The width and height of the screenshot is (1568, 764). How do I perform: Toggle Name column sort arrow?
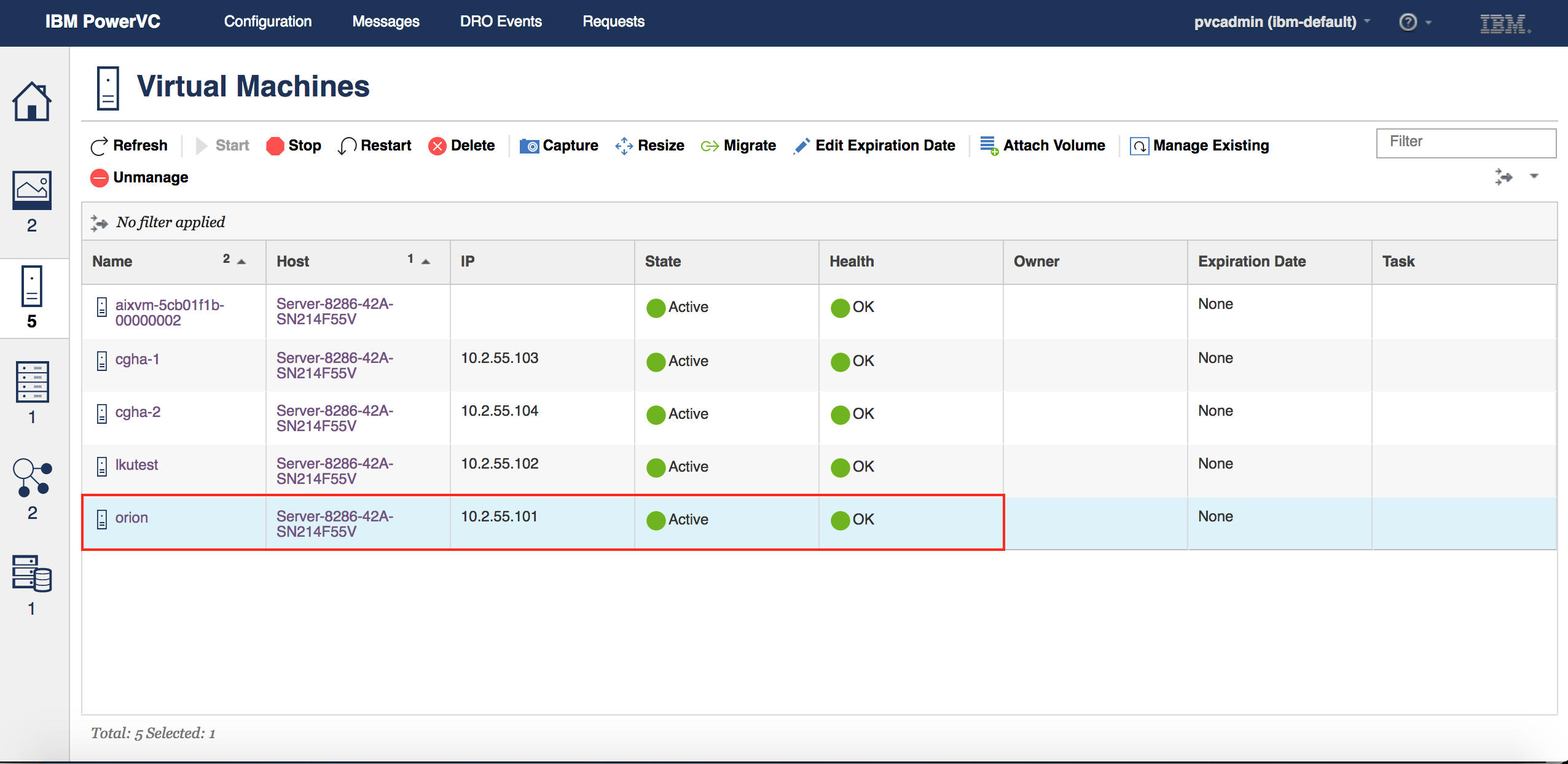241,262
